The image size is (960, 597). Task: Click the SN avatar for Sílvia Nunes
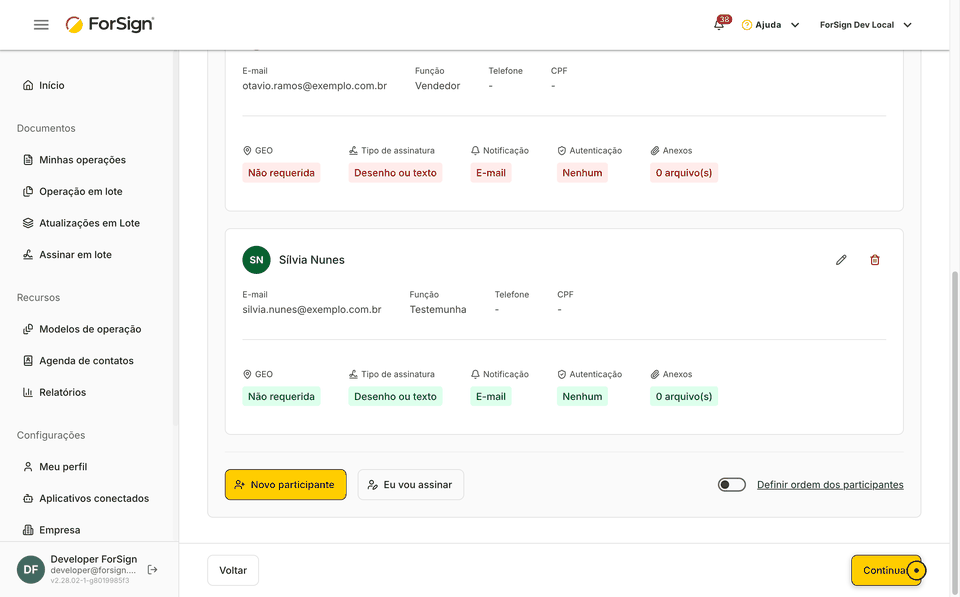tap(257, 260)
